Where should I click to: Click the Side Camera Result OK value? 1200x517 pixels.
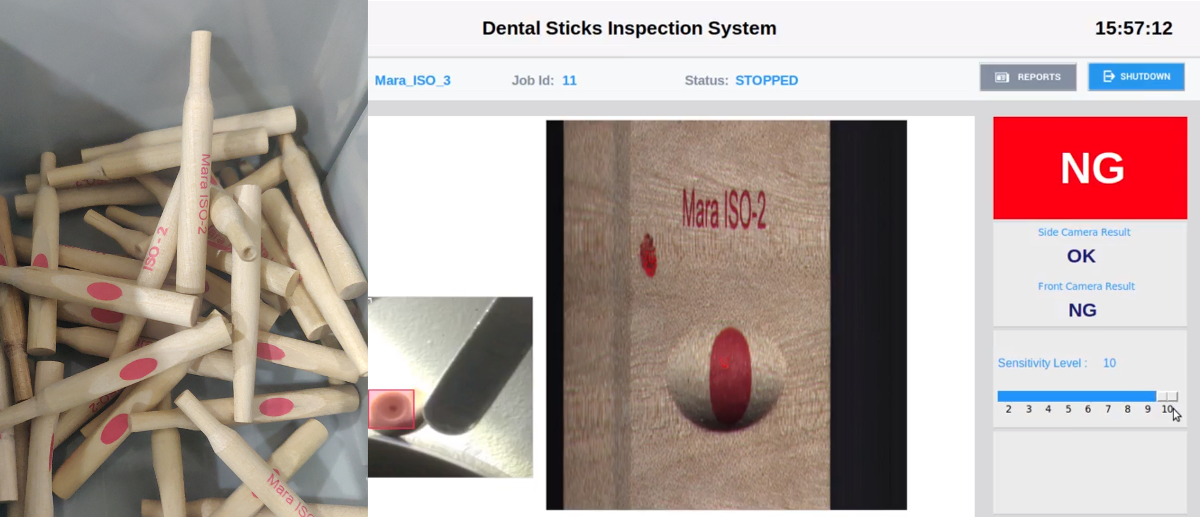(x=1081, y=256)
